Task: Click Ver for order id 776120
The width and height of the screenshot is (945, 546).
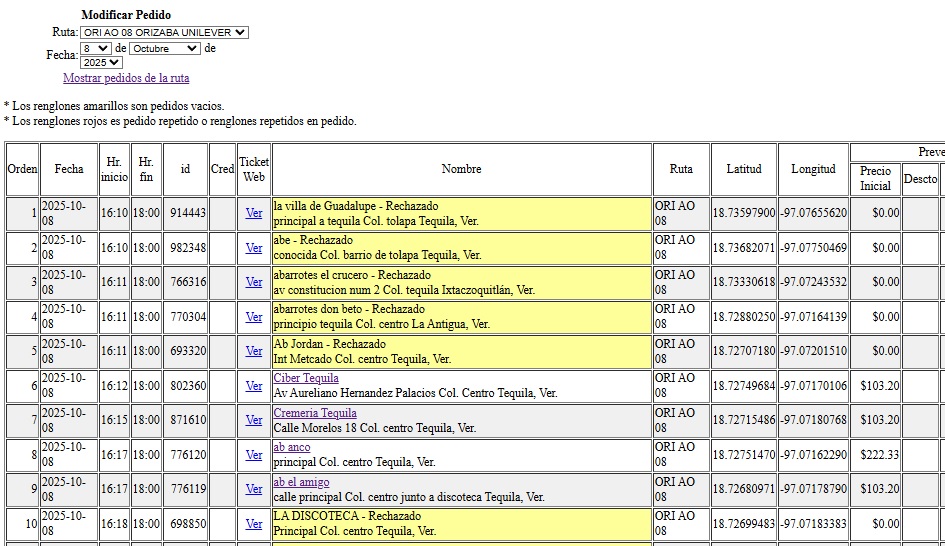Action: point(254,455)
